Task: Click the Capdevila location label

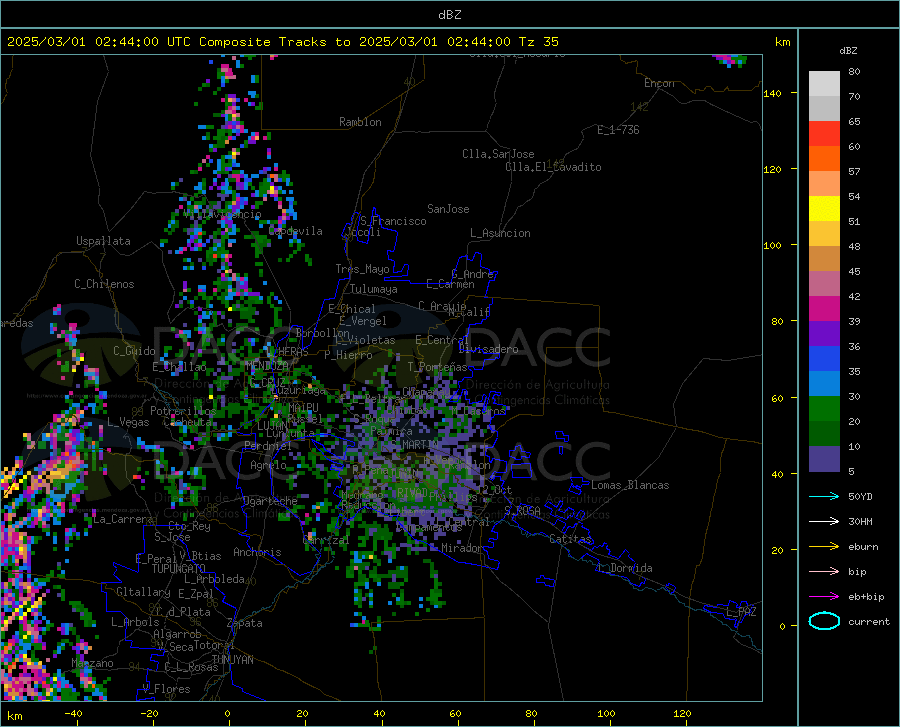Action: coord(295,231)
